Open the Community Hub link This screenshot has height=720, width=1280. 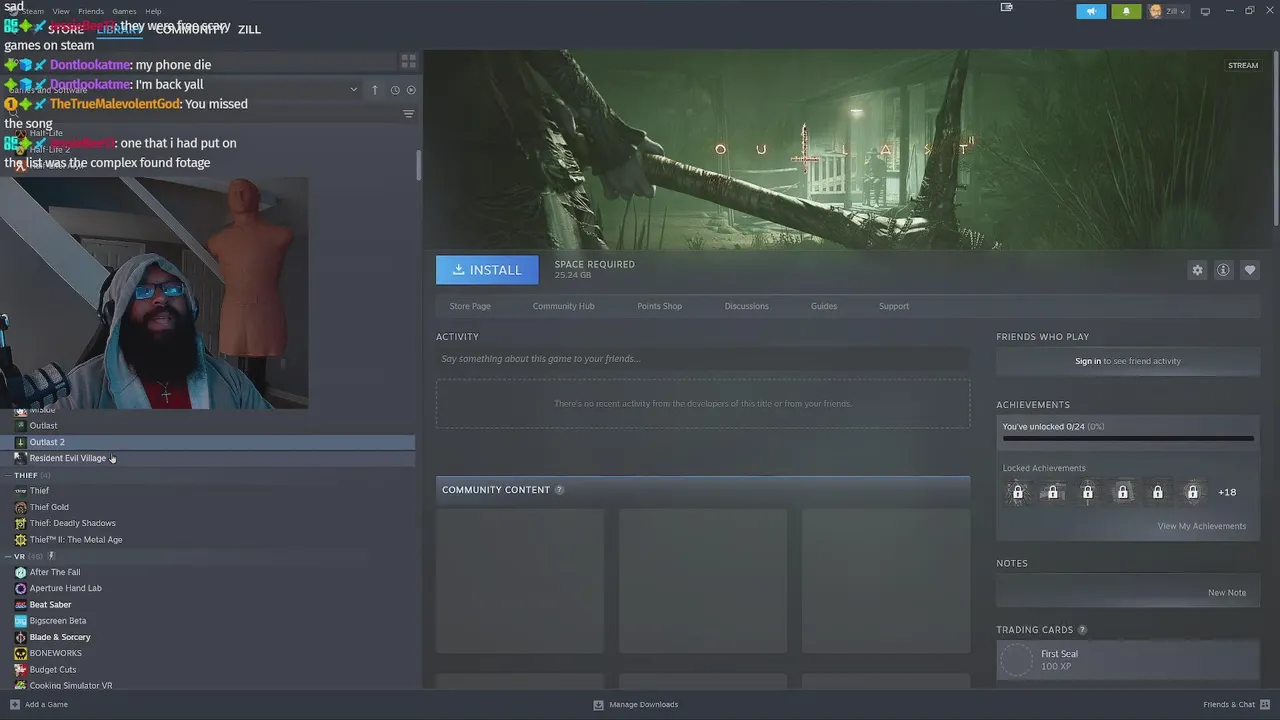[563, 306]
